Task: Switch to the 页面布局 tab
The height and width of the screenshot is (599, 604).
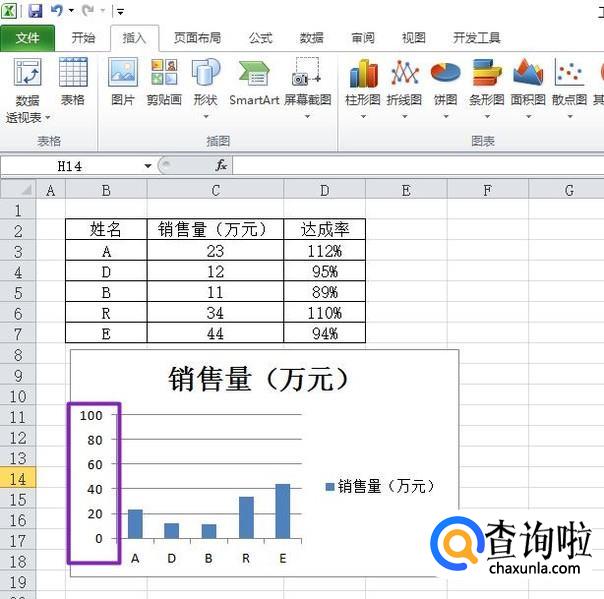Action: pyautogui.click(x=198, y=38)
